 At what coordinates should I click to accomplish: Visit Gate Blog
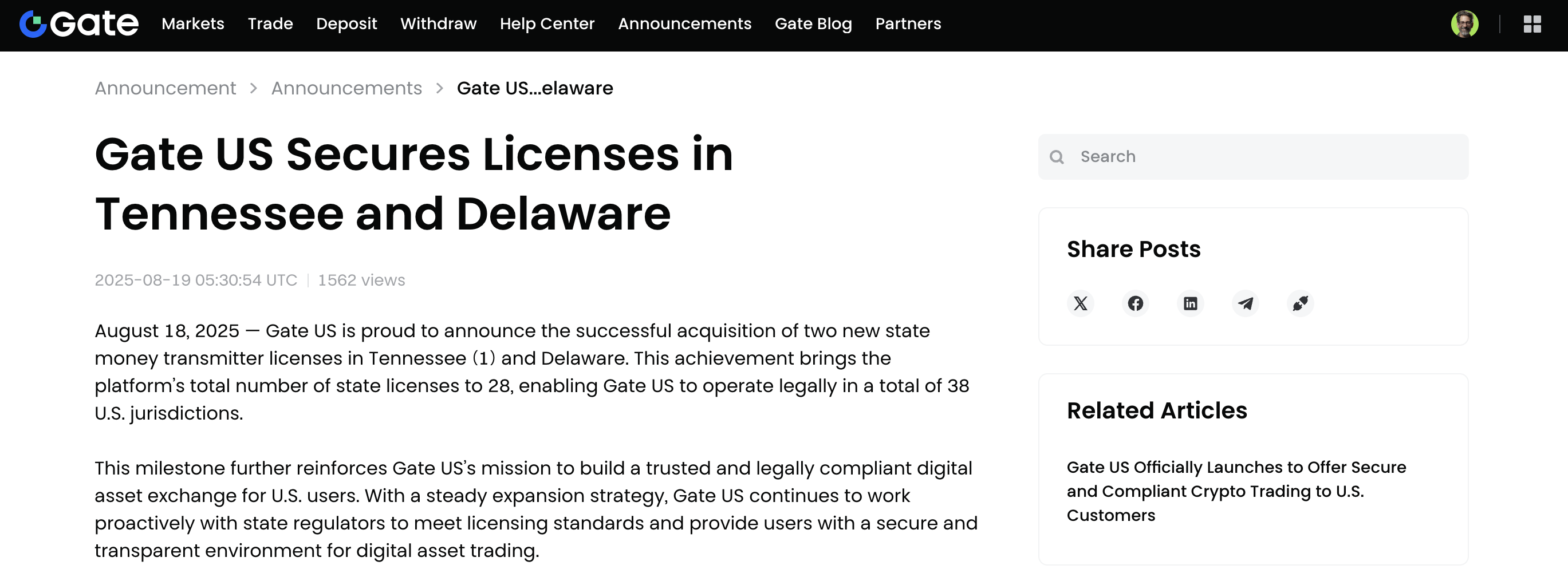click(x=813, y=23)
